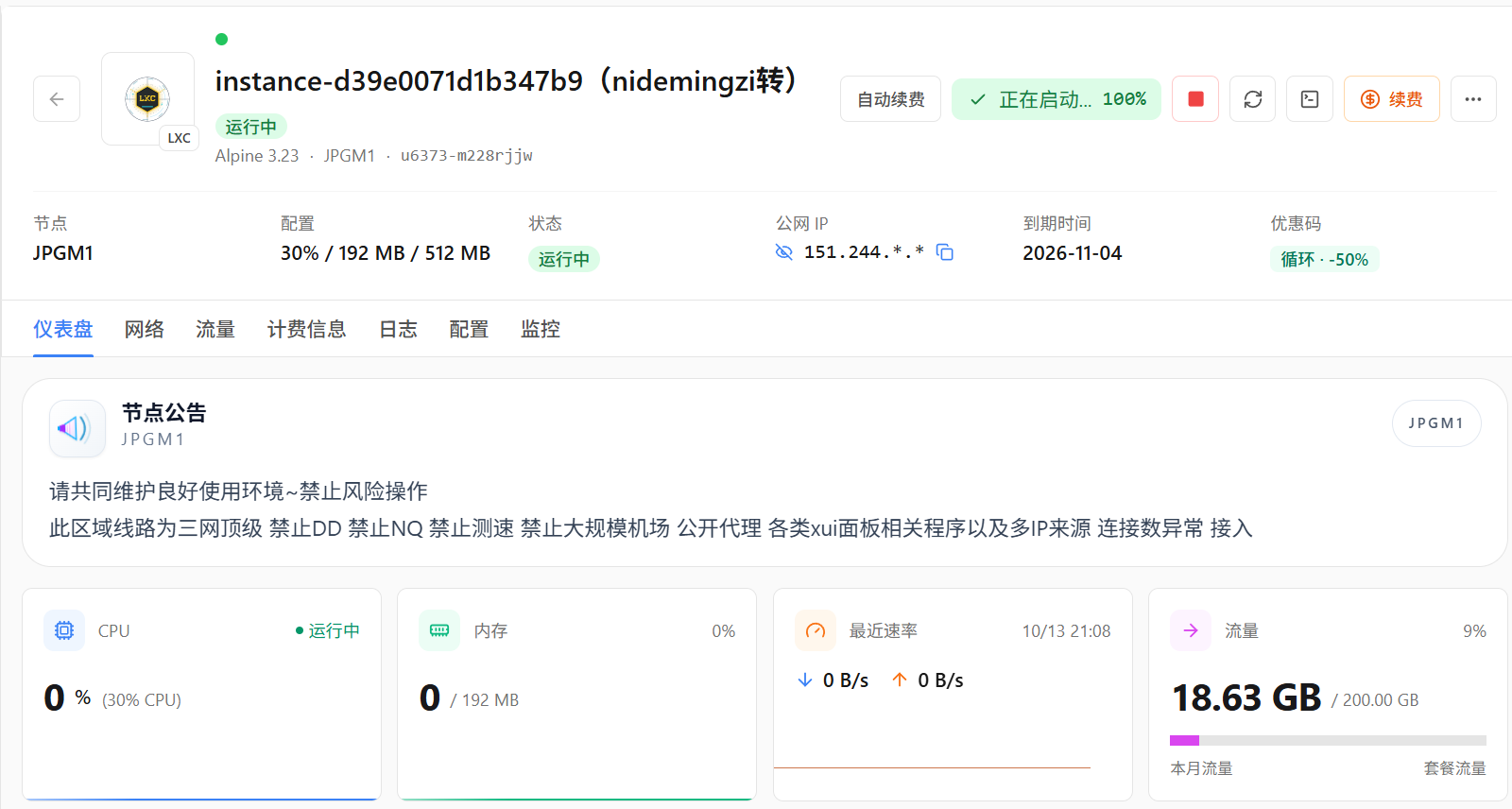Click the expiry date 2026-11-04
Screen dimensions: 1512x809
click(1073, 253)
